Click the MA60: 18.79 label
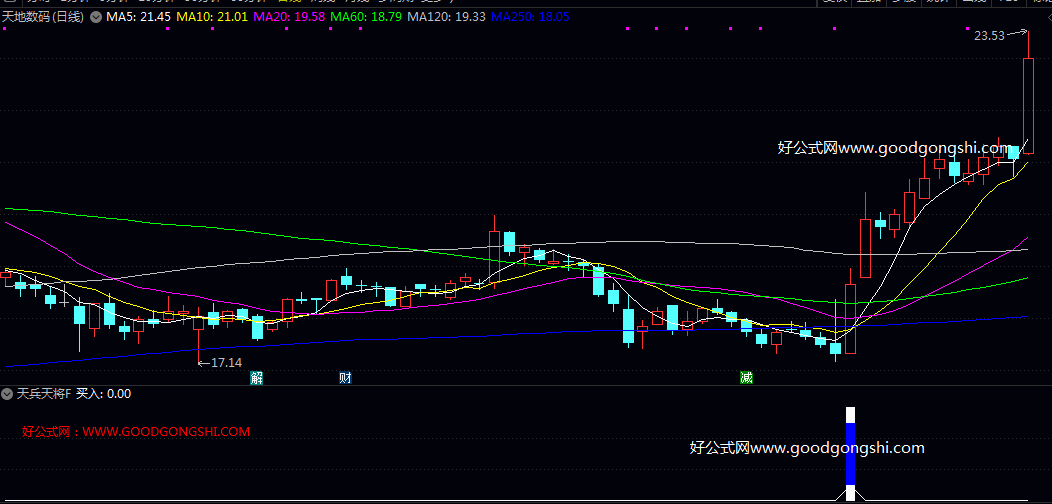This screenshot has width=1052, height=504. (367, 17)
